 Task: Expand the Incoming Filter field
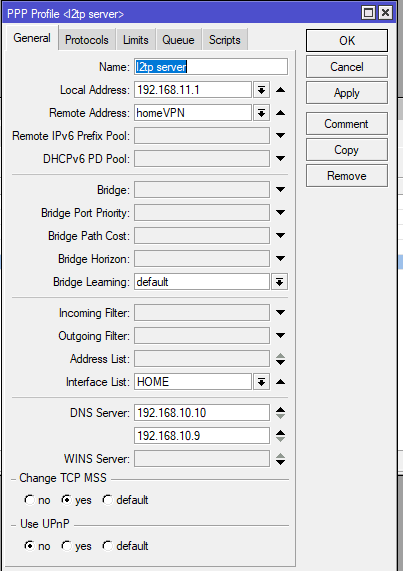(x=280, y=312)
